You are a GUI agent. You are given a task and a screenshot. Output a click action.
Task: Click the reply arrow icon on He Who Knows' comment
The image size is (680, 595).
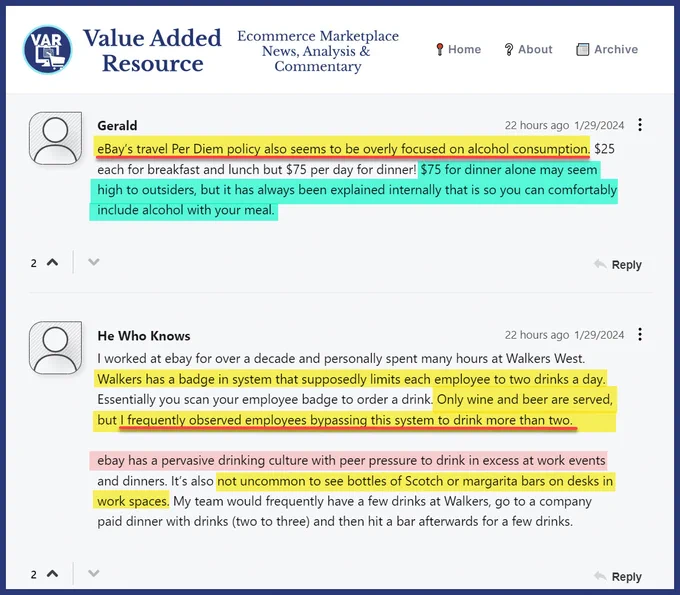pyautogui.click(x=600, y=576)
